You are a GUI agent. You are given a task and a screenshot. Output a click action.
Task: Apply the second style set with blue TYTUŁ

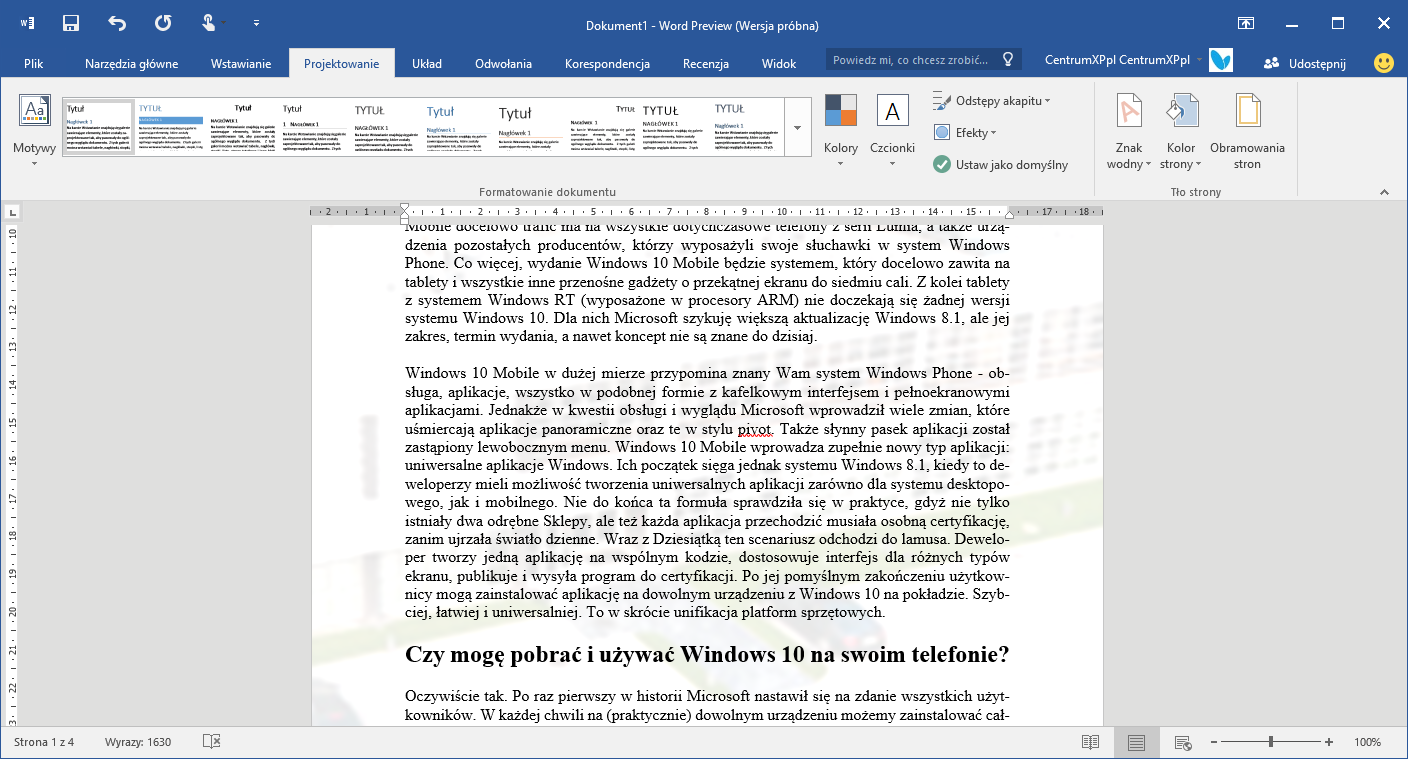tap(171, 127)
